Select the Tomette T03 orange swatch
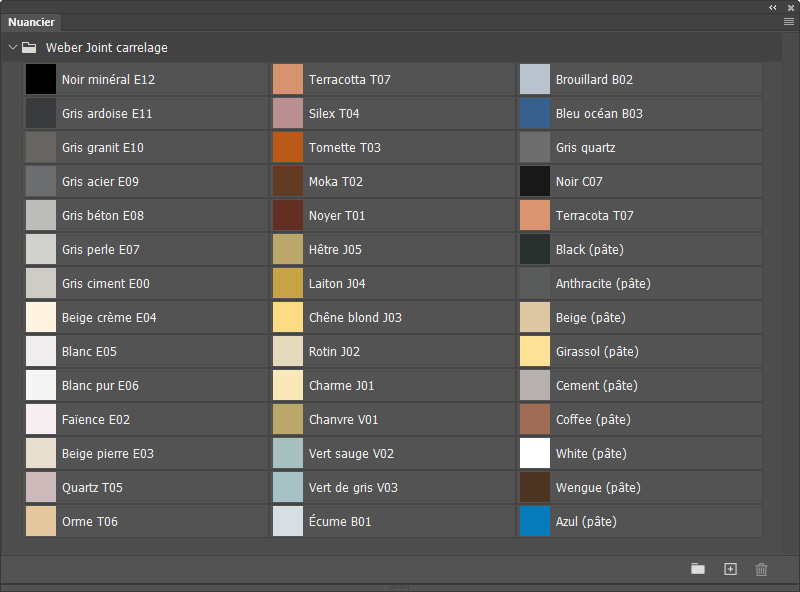This screenshot has width=800, height=592. [x=288, y=147]
